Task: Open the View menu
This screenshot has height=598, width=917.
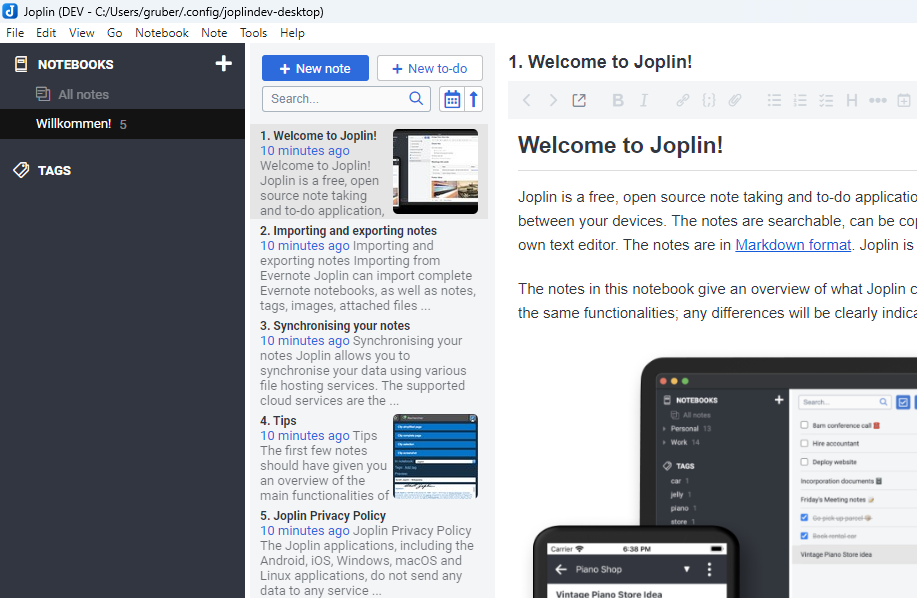Action: (82, 33)
